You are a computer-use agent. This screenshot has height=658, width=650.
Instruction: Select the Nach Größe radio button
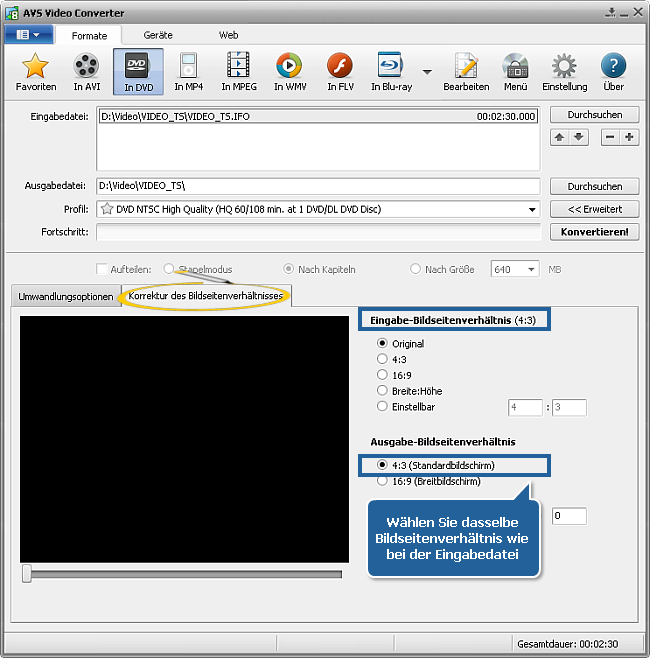415,269
